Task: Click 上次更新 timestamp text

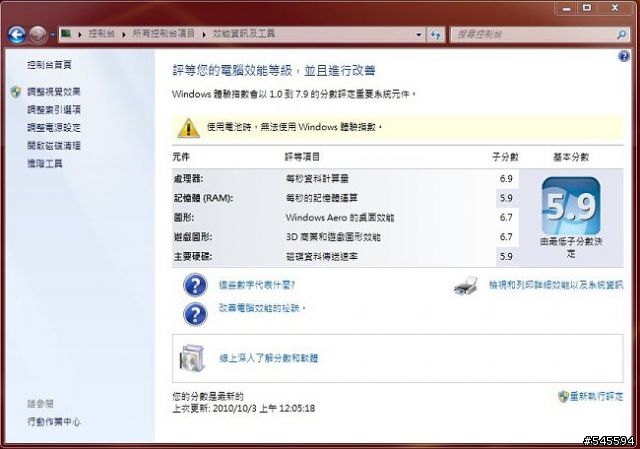Action: tap(244, 408)
